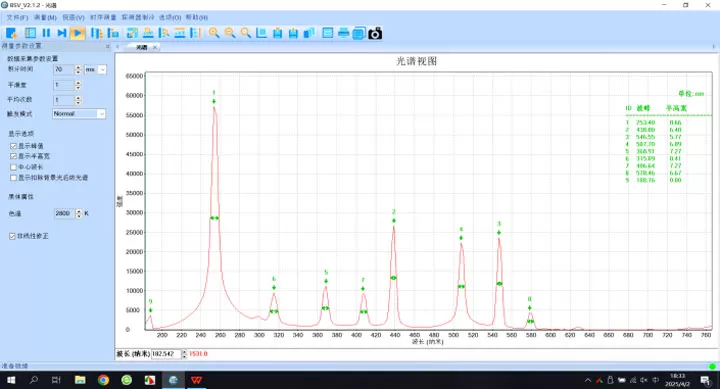The image size is (720, 389).
Task: Click the highlighted continuous play button
Action: coord(78,33)
